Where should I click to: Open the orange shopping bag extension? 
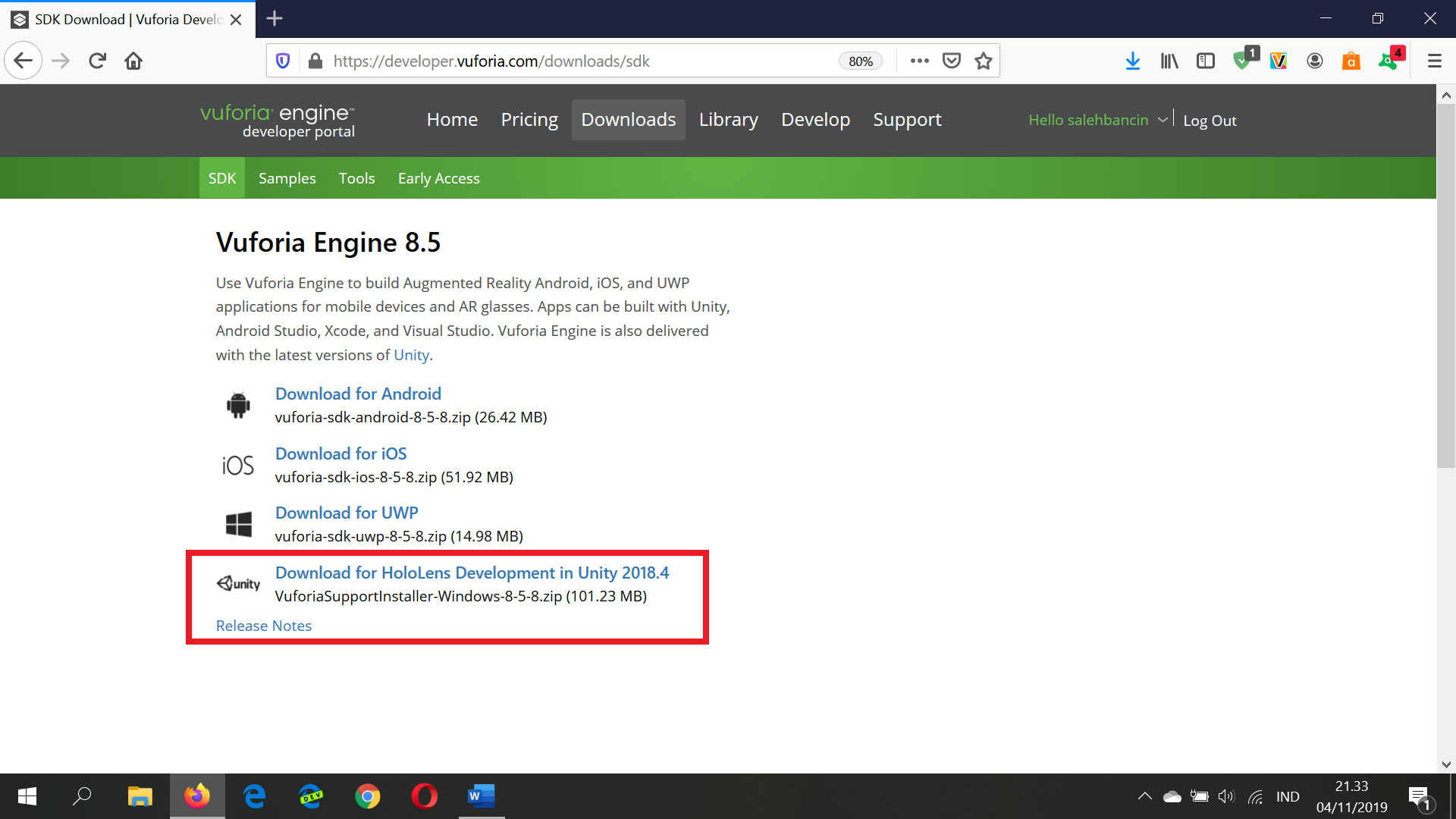pos(1351,61)
